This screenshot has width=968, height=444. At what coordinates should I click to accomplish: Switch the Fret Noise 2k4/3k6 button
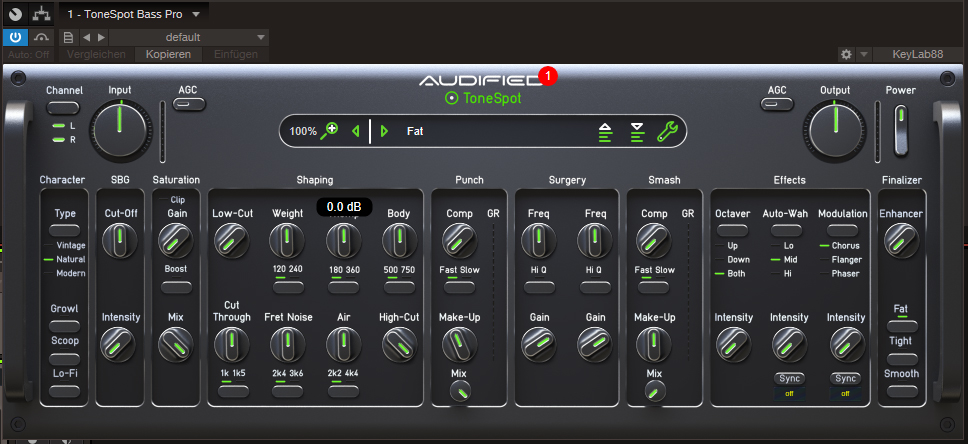point(288,391)
